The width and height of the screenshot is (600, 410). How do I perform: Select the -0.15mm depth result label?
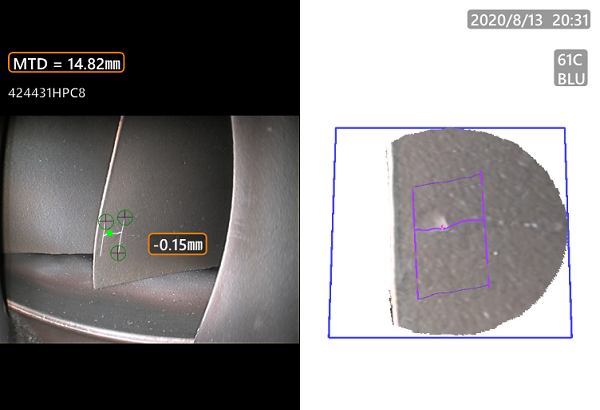pos(178,244)
